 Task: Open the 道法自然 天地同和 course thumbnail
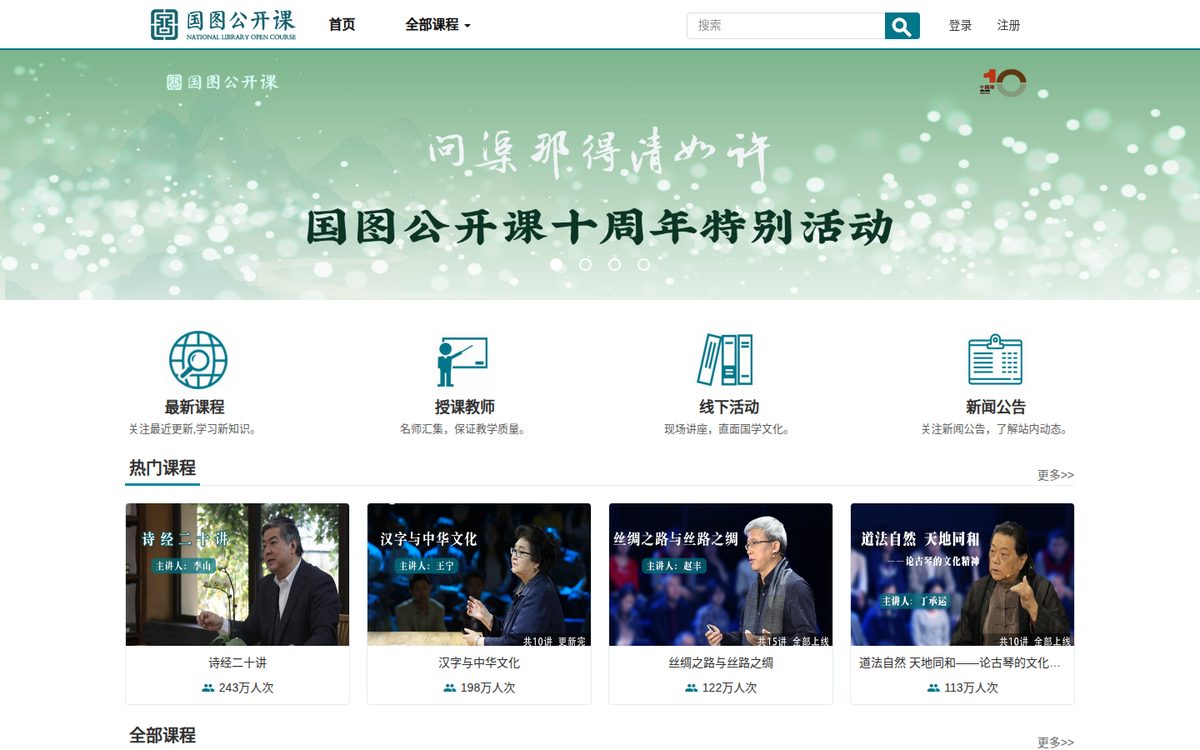click(x=963, y=574)
